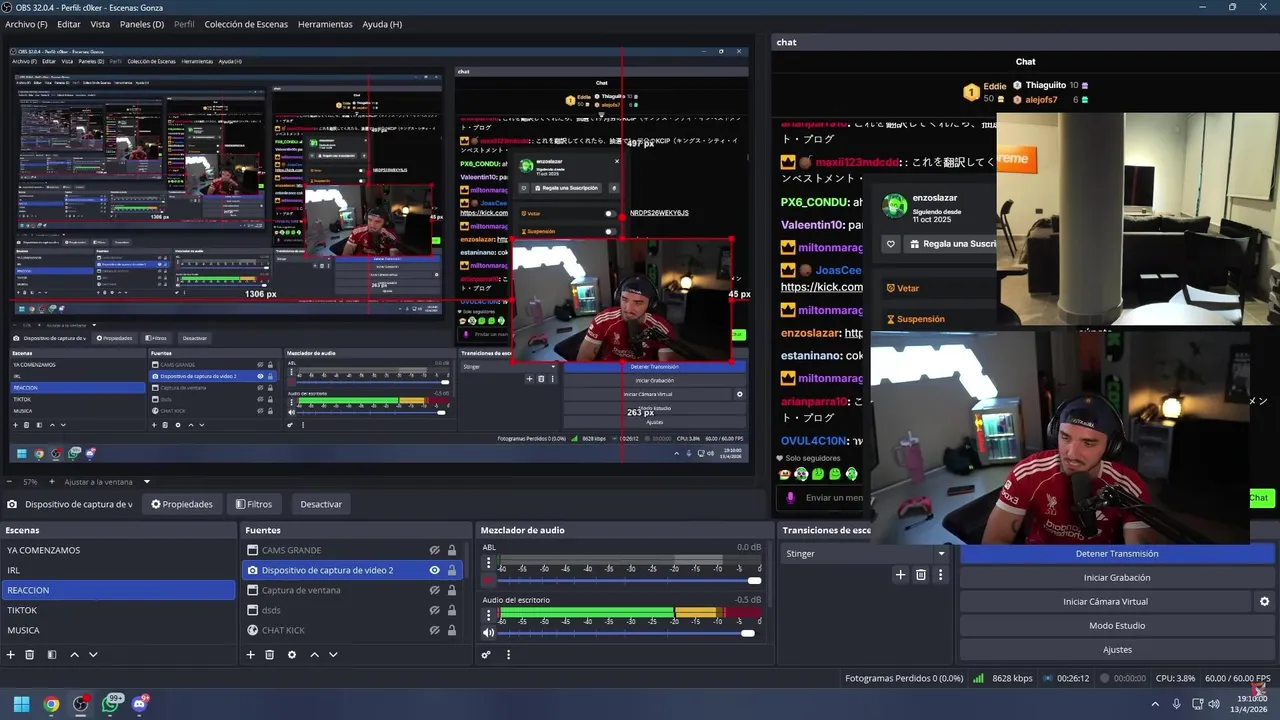The height and width of the screenshot is (720, 1280).
Task: Open the Archivo menu
Action: point(26,24)
